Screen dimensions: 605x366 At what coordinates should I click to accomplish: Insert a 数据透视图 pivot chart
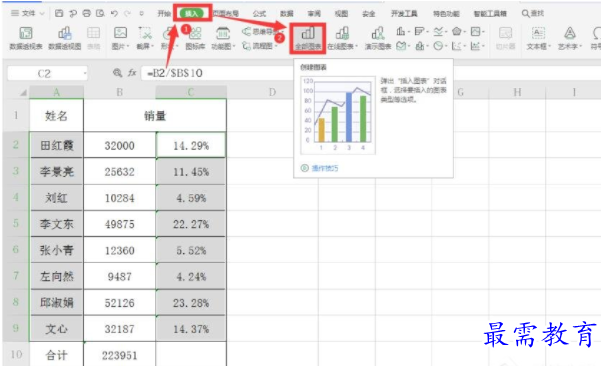(64, 39)
